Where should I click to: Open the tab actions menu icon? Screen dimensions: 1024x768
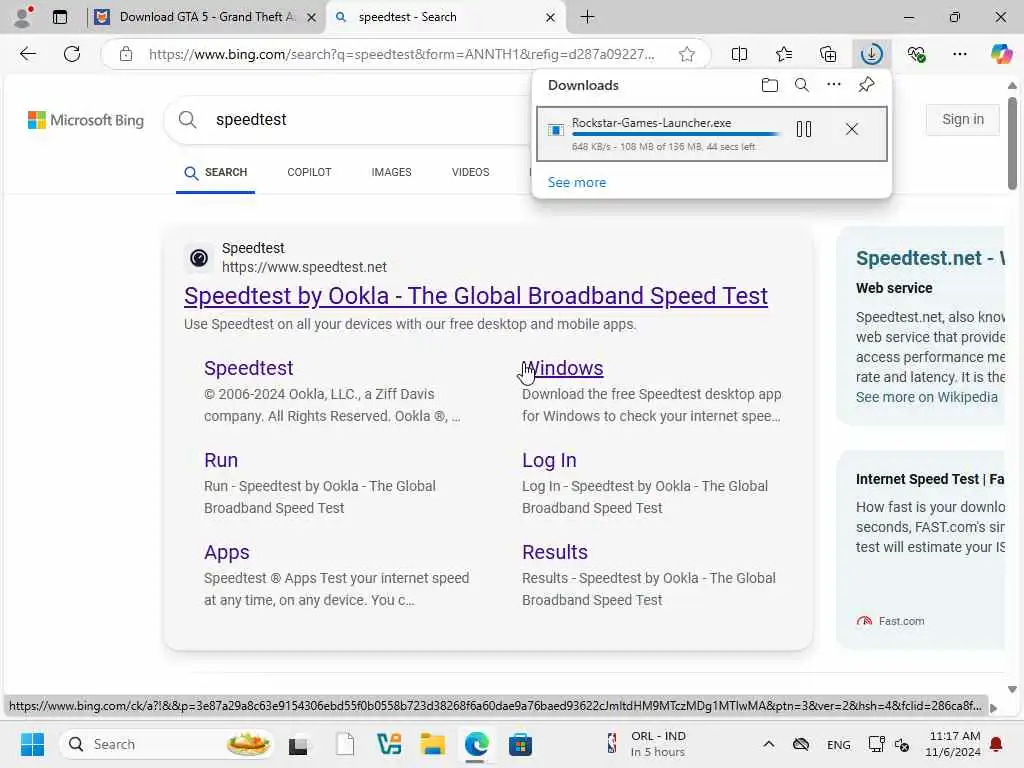[59, 17]
